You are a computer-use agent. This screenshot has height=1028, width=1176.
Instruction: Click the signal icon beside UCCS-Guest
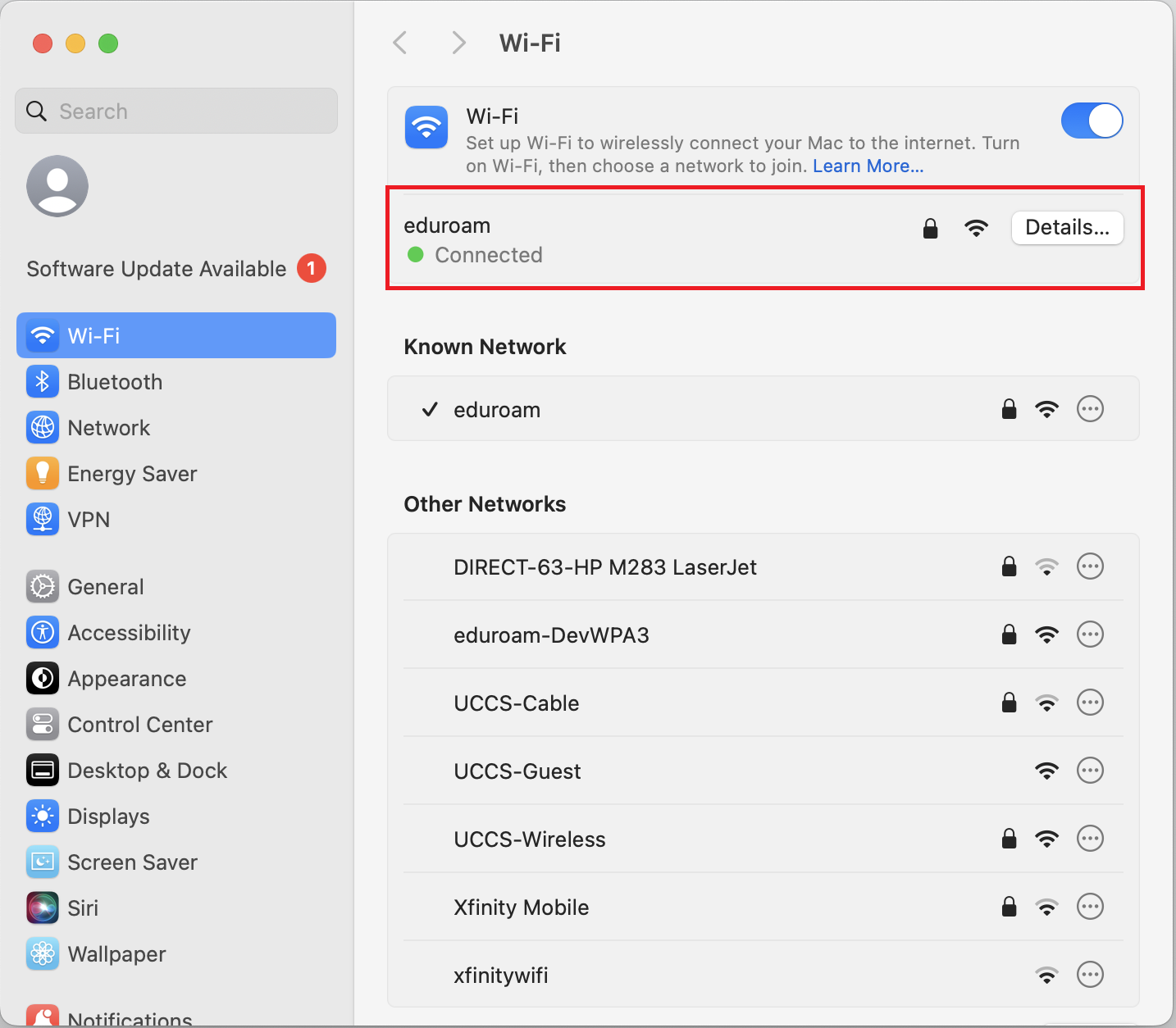tap(1046, 771)
